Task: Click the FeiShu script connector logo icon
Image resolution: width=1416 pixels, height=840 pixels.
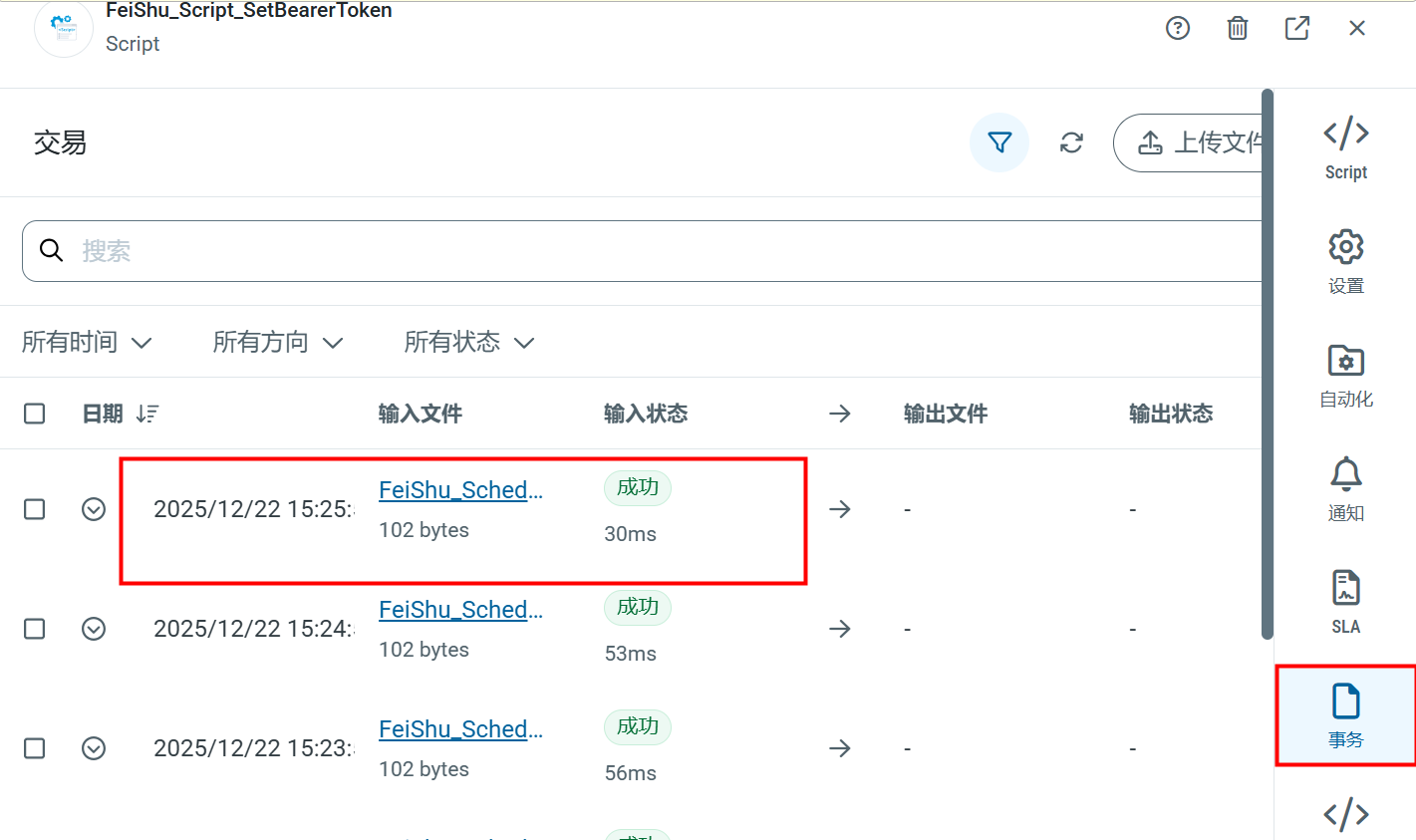Action: [64, 28]
